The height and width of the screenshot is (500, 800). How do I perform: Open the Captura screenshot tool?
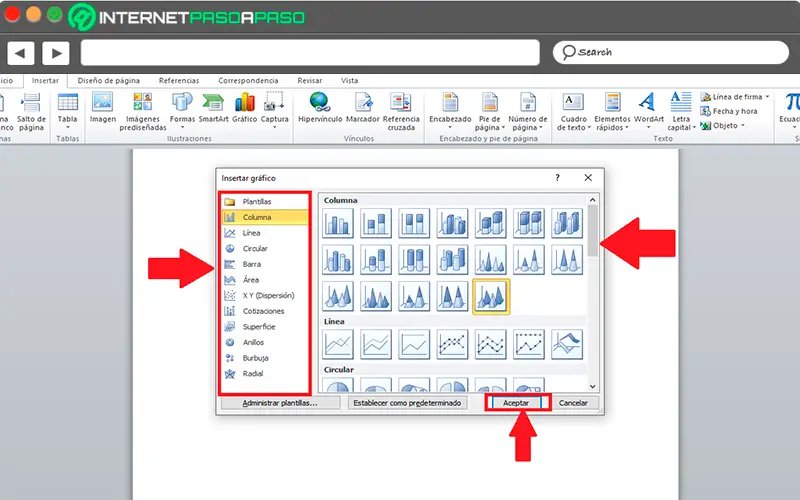(274, 110)
